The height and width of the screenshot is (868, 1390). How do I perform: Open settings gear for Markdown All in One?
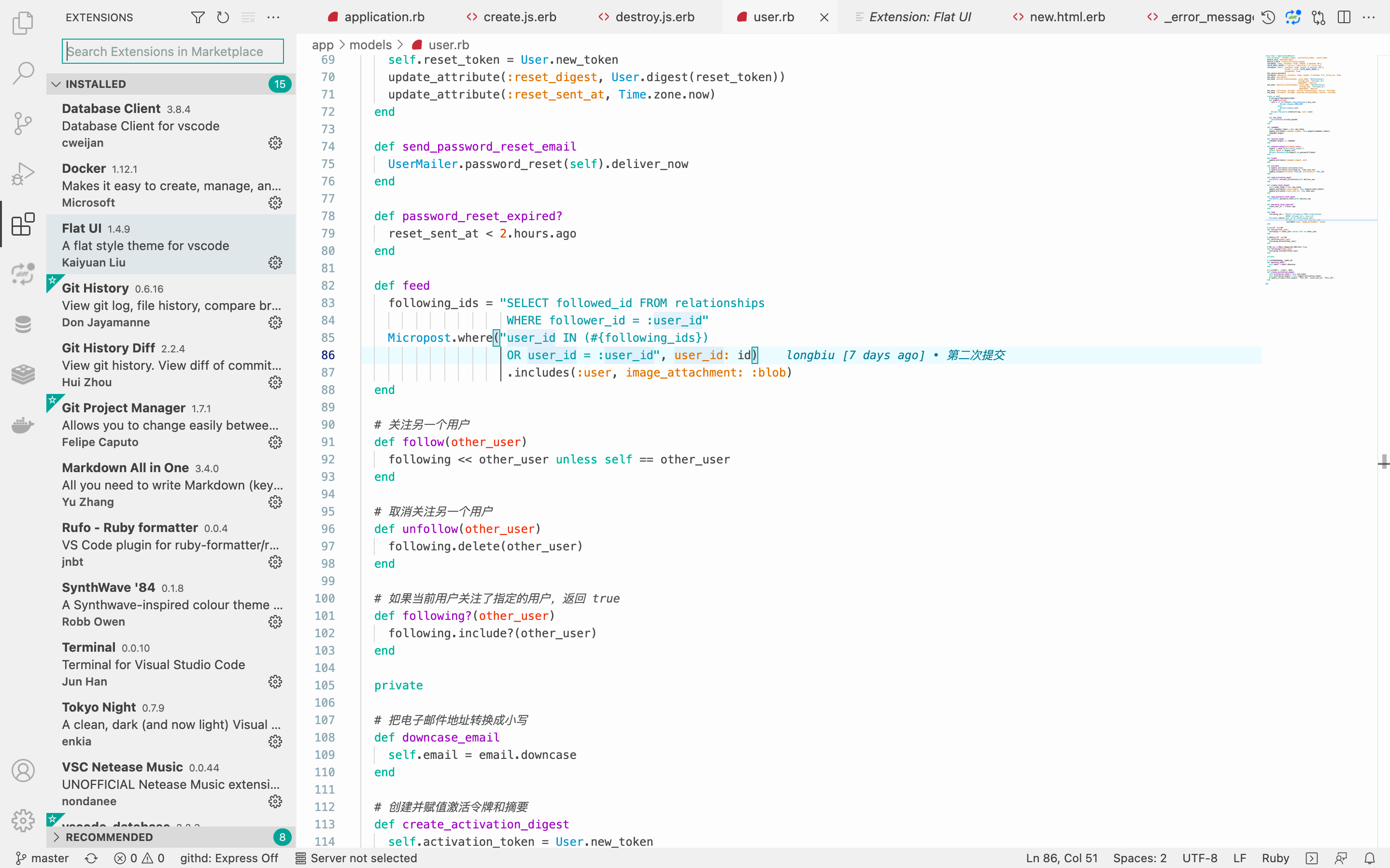(x=275, y=502)
